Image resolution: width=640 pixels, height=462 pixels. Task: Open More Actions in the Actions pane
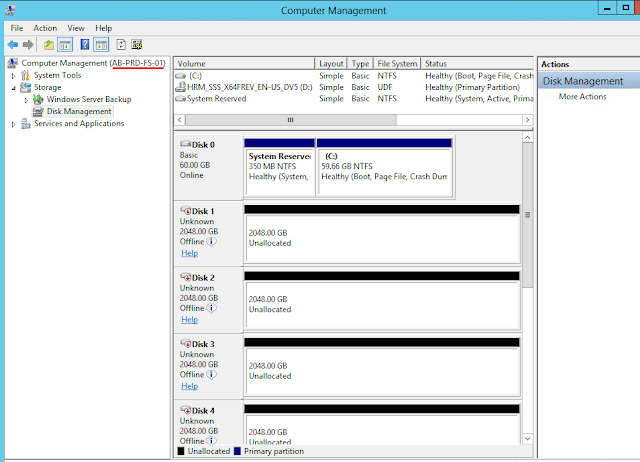coord(582,97)
